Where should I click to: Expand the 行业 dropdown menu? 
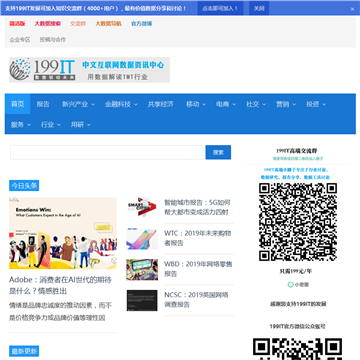coord(50,125)
